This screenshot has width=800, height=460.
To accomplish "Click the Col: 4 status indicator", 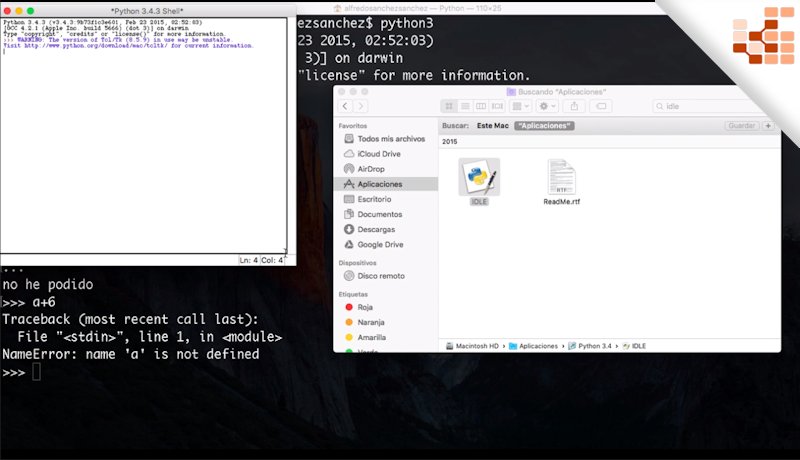I will click(272, 260).
